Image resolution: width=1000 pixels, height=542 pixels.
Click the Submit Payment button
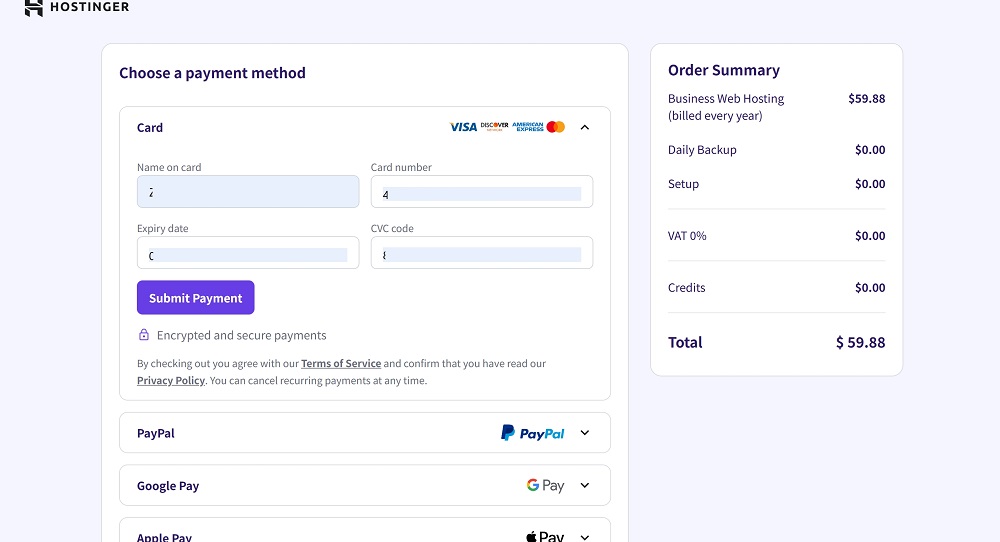(196, 298)
